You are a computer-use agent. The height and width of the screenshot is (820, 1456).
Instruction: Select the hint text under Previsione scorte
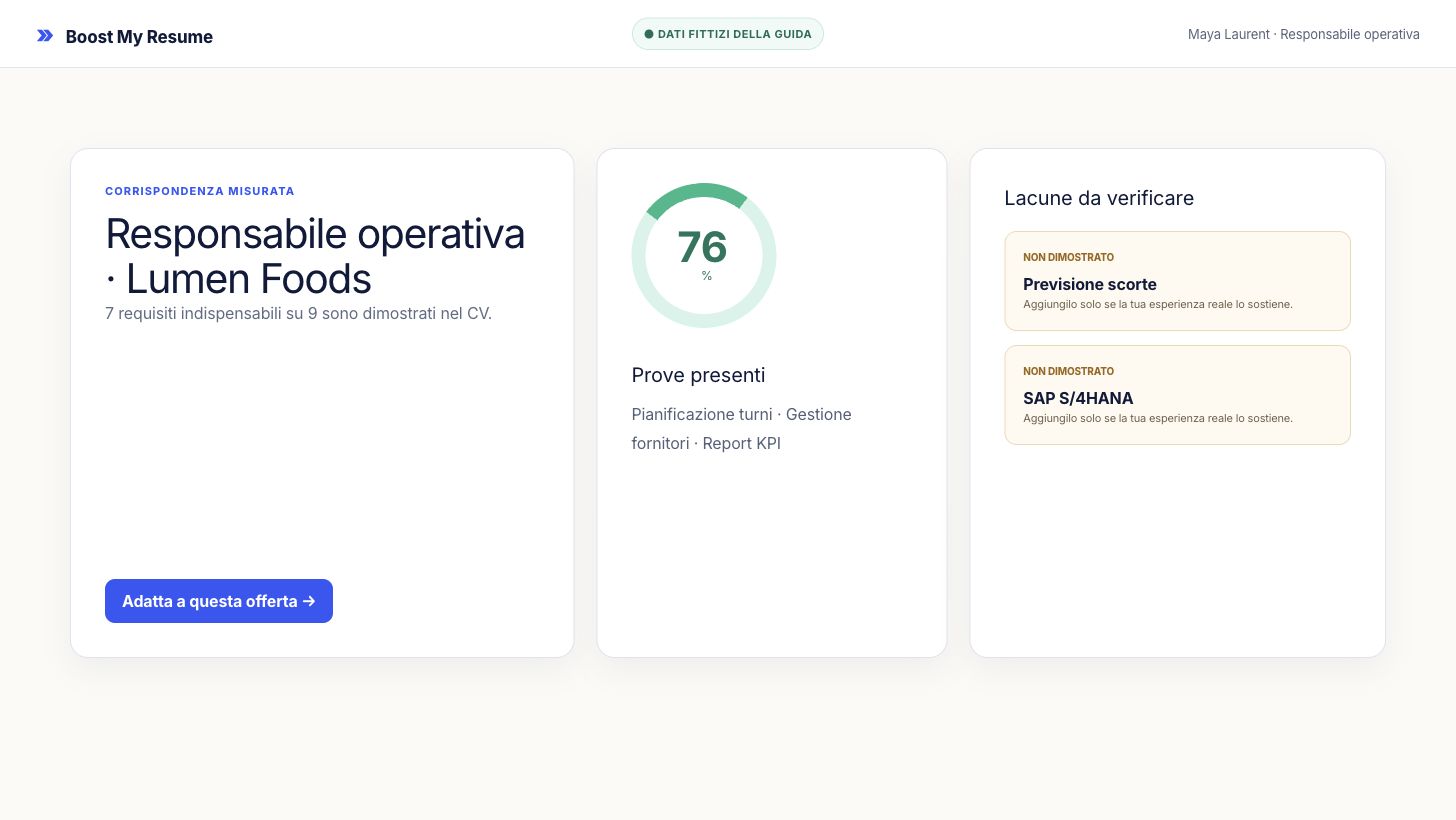pos(1158,304)
